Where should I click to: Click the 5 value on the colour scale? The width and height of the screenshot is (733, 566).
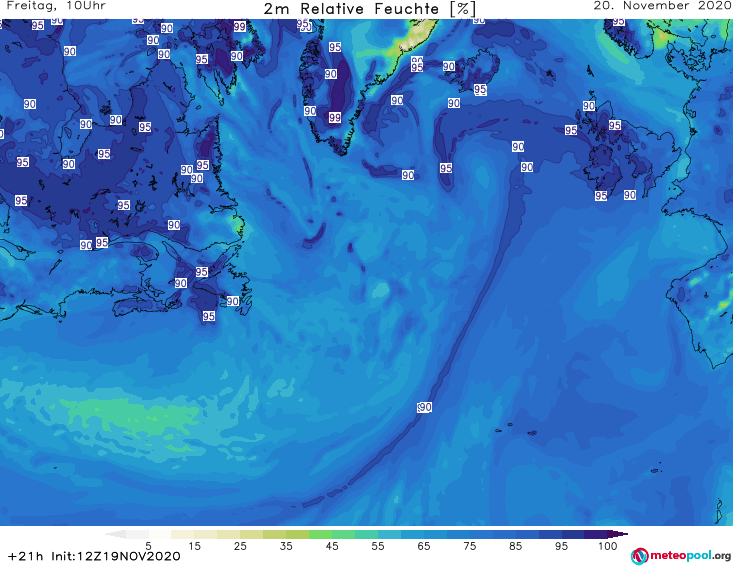coord(148,546)
